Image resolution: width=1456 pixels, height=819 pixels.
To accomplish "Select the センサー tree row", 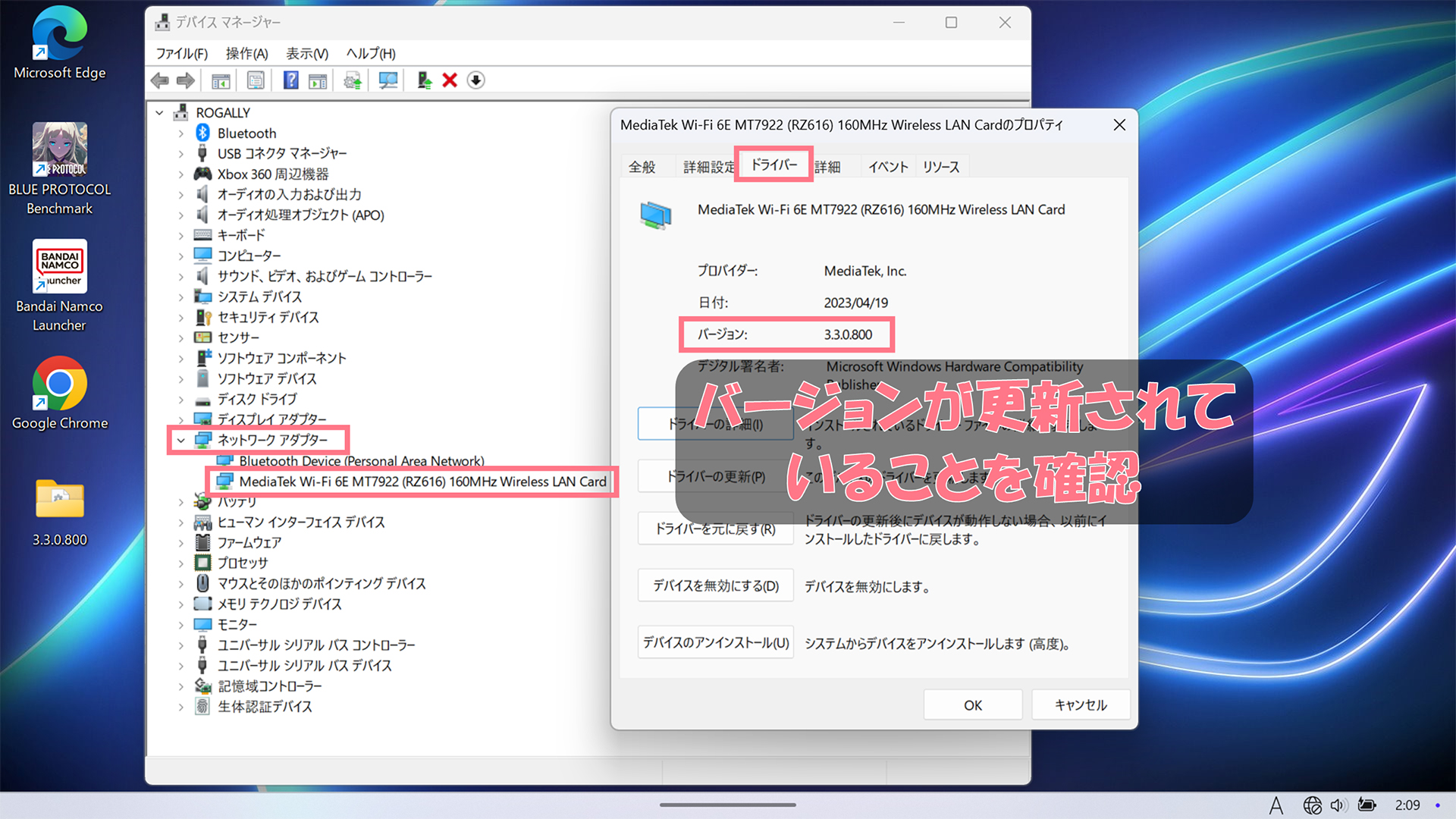I will coord(227,337).
